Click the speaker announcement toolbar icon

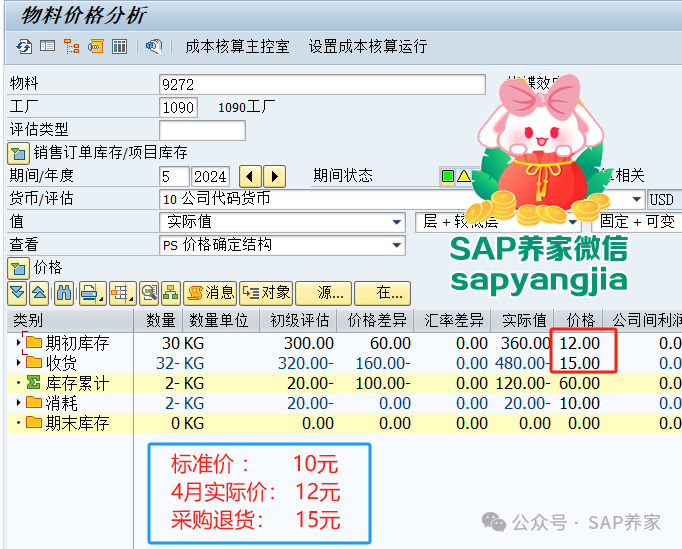point(154,46)
